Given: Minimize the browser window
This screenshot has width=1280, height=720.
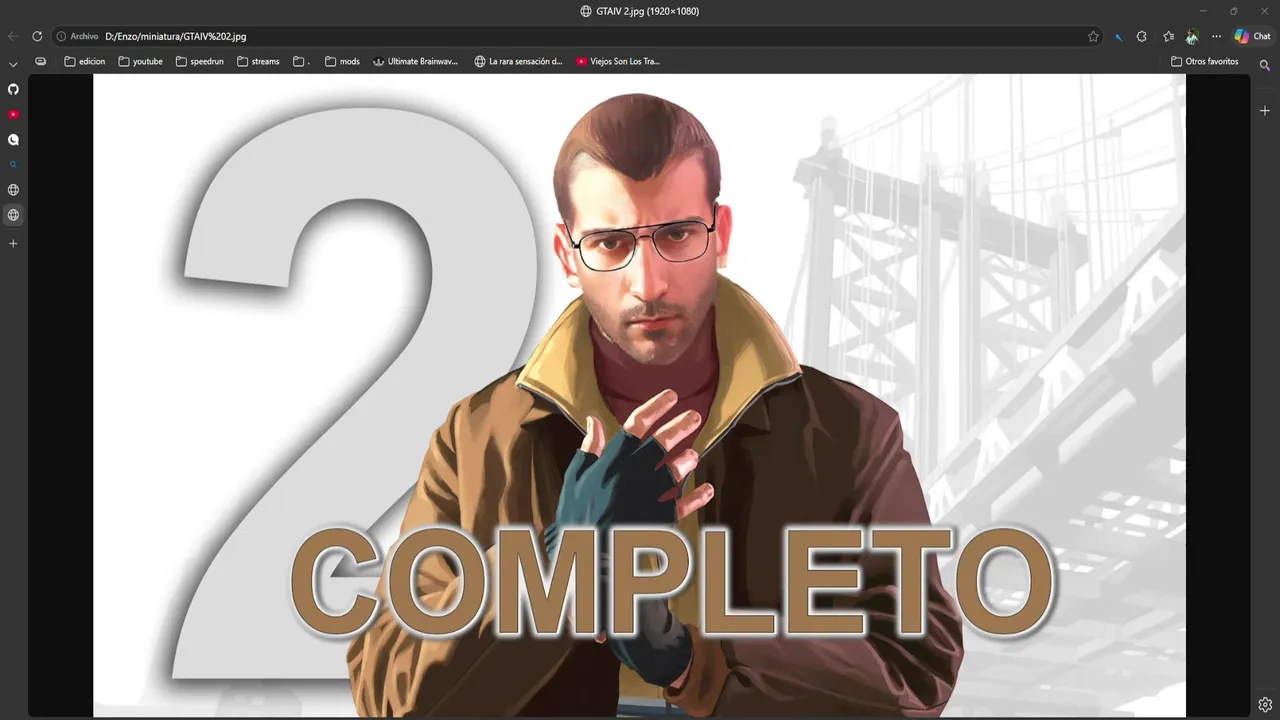Looking at the screenshot, I should pos(1203,11).
